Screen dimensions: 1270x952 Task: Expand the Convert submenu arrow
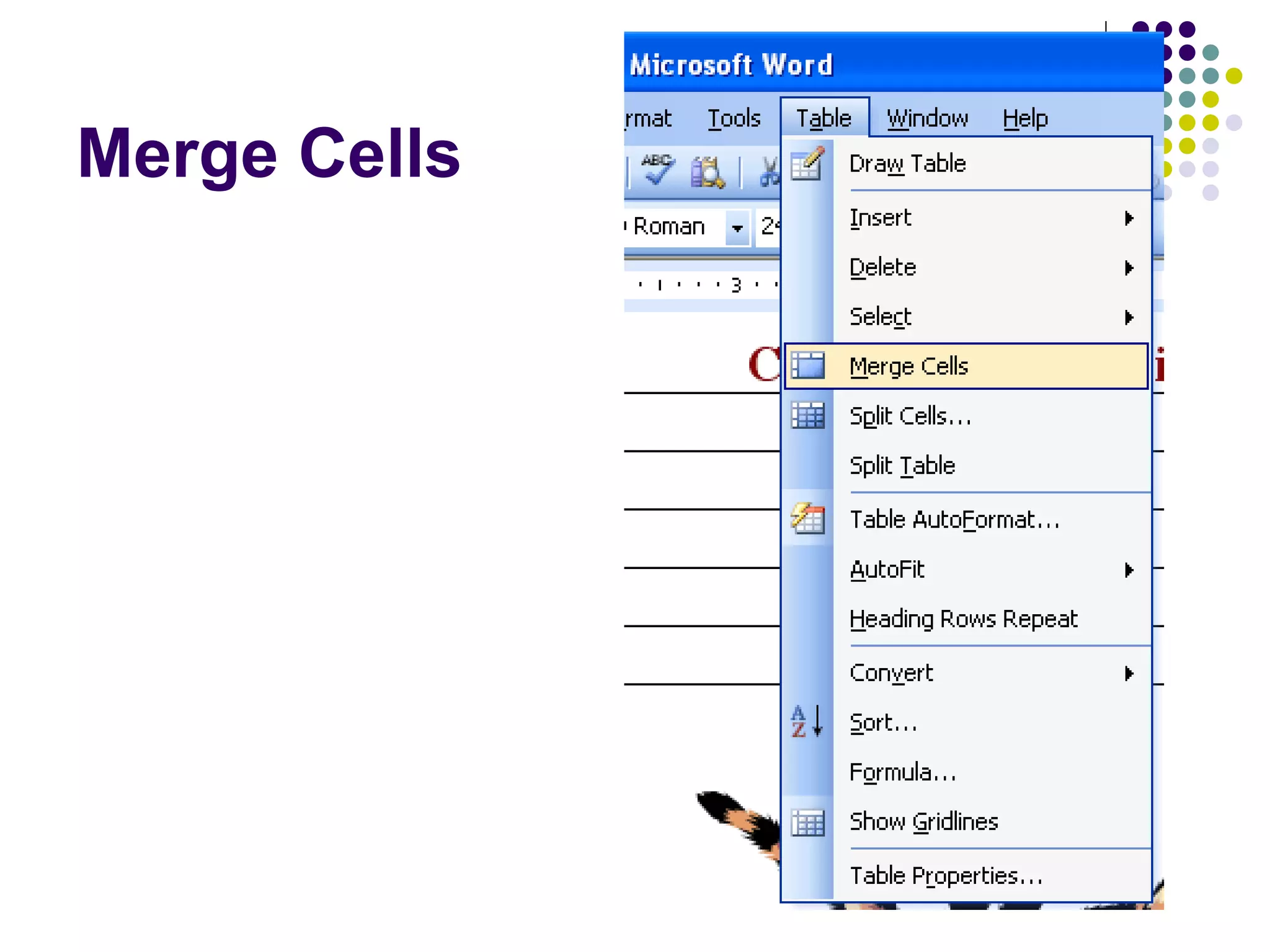pyautogui.click(x=1129, y=673)
